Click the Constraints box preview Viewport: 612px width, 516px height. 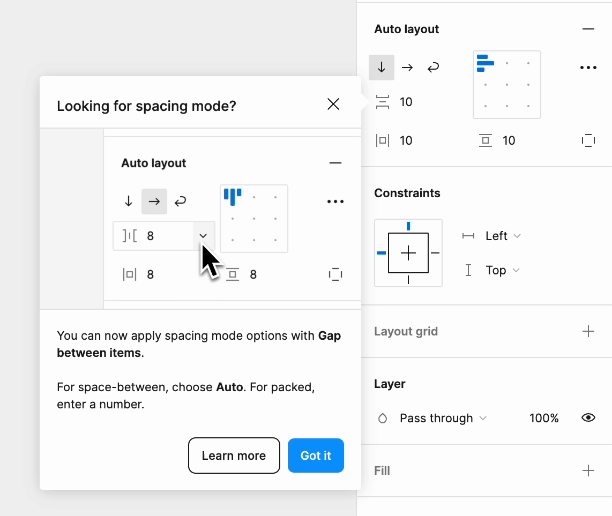click(x=408, y=253)
